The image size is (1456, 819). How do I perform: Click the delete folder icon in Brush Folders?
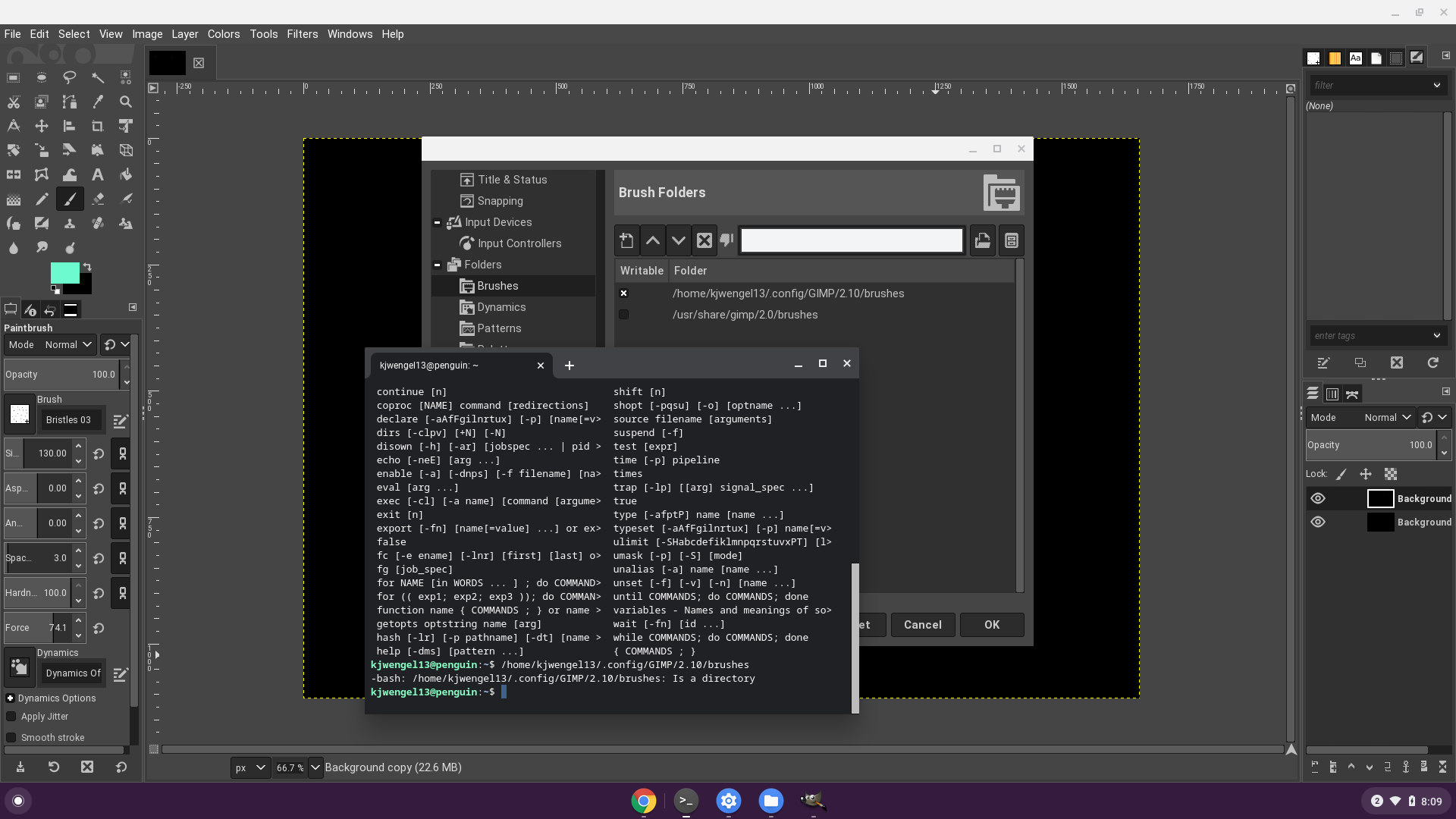tap(704, 241)
